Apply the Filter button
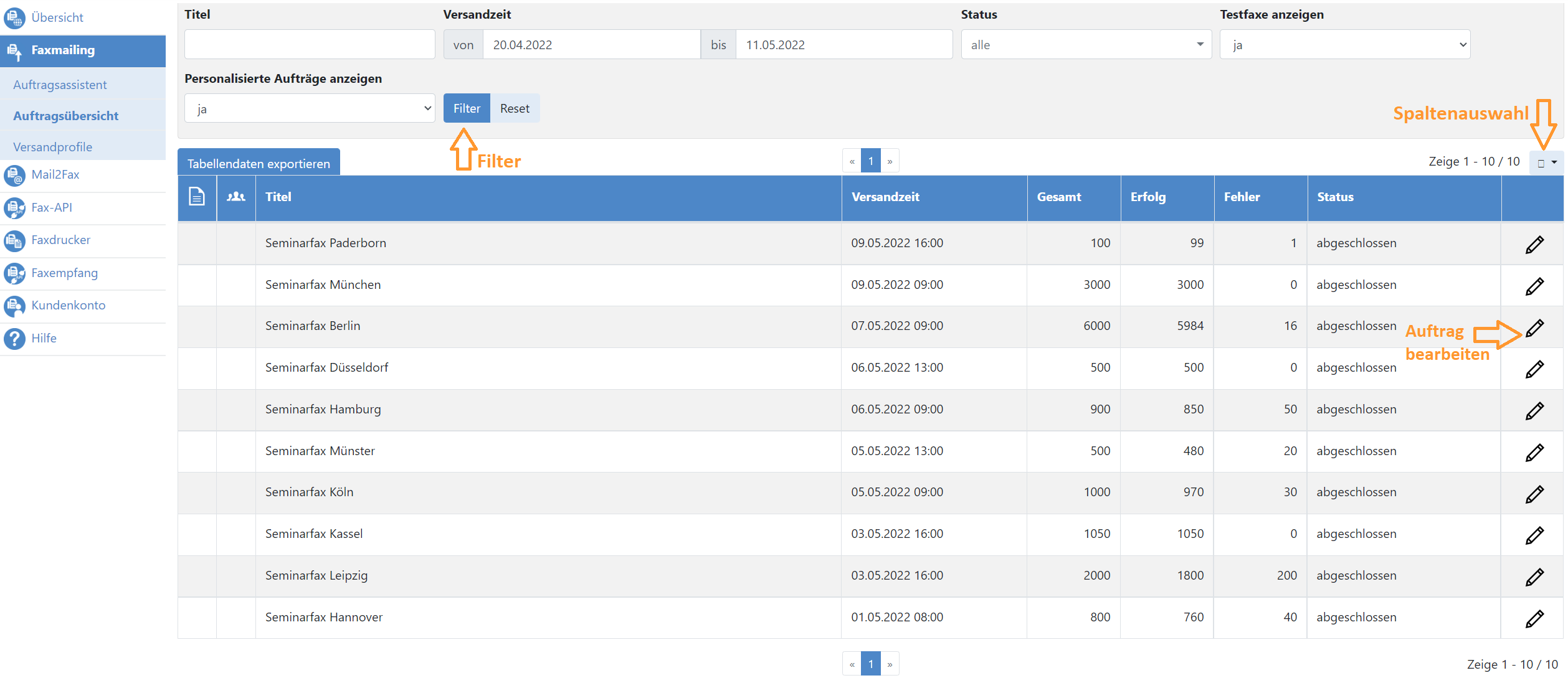The image size is (1568, 678). point(467,108)
